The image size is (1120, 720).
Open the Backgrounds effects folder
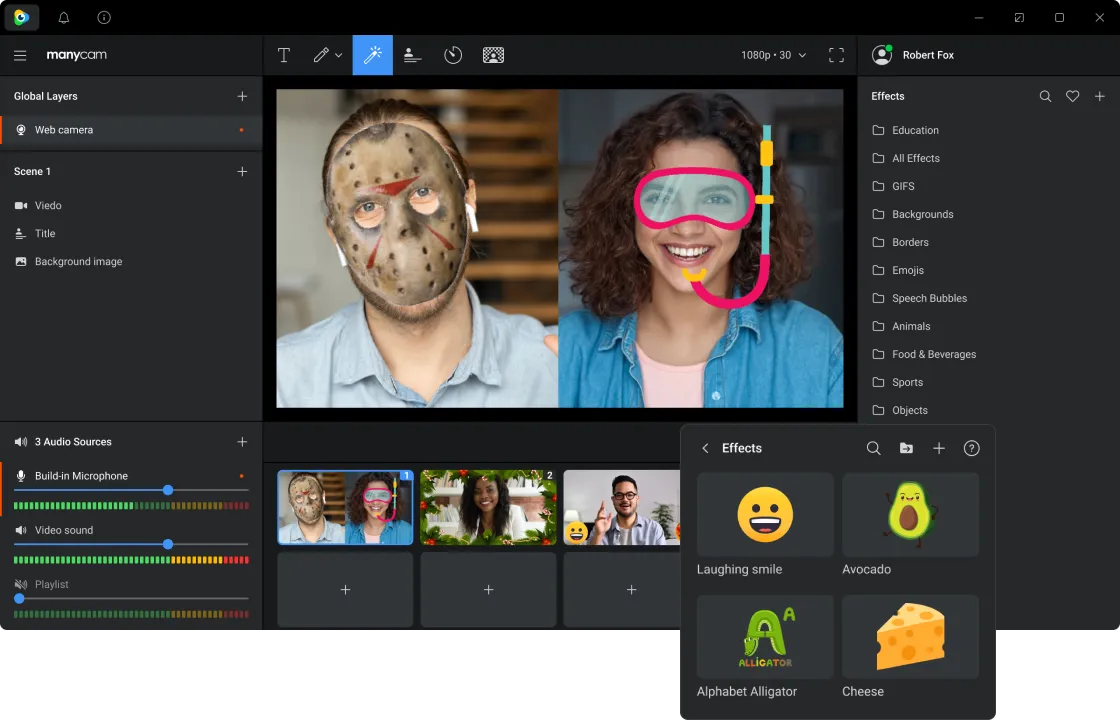pyautogui.click(x=922, y=214)
